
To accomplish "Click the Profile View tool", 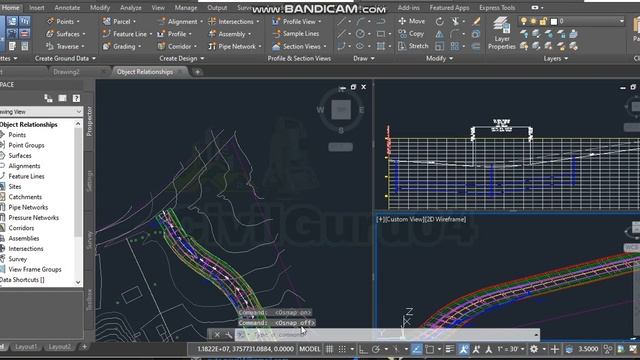I will click(296, 21).
